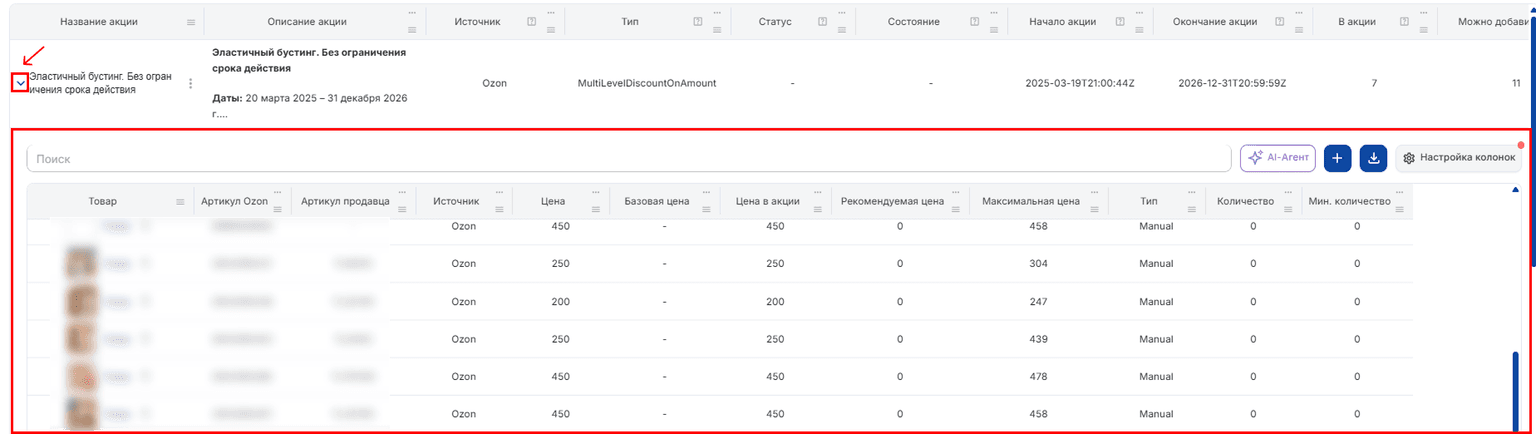The height and width of the screenshot is (434, 1536).
Task: Click the inner table vertical scrollbar thumb
Action: [1516, 390]
